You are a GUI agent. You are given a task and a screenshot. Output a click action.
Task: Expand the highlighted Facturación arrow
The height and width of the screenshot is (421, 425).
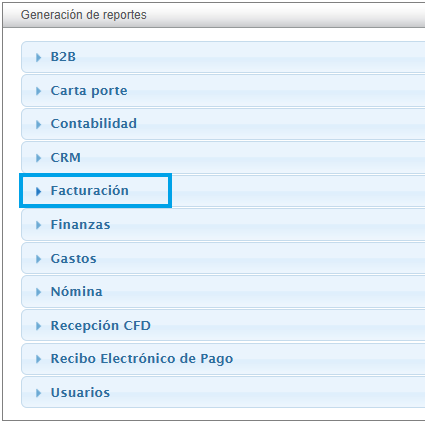[38, 191]
